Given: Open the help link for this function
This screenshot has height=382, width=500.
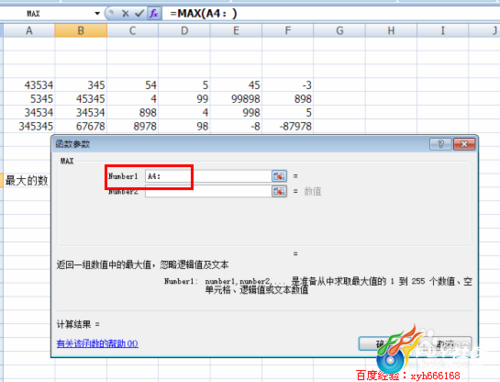Looking at the screenshot, I should tap(97, 343).
